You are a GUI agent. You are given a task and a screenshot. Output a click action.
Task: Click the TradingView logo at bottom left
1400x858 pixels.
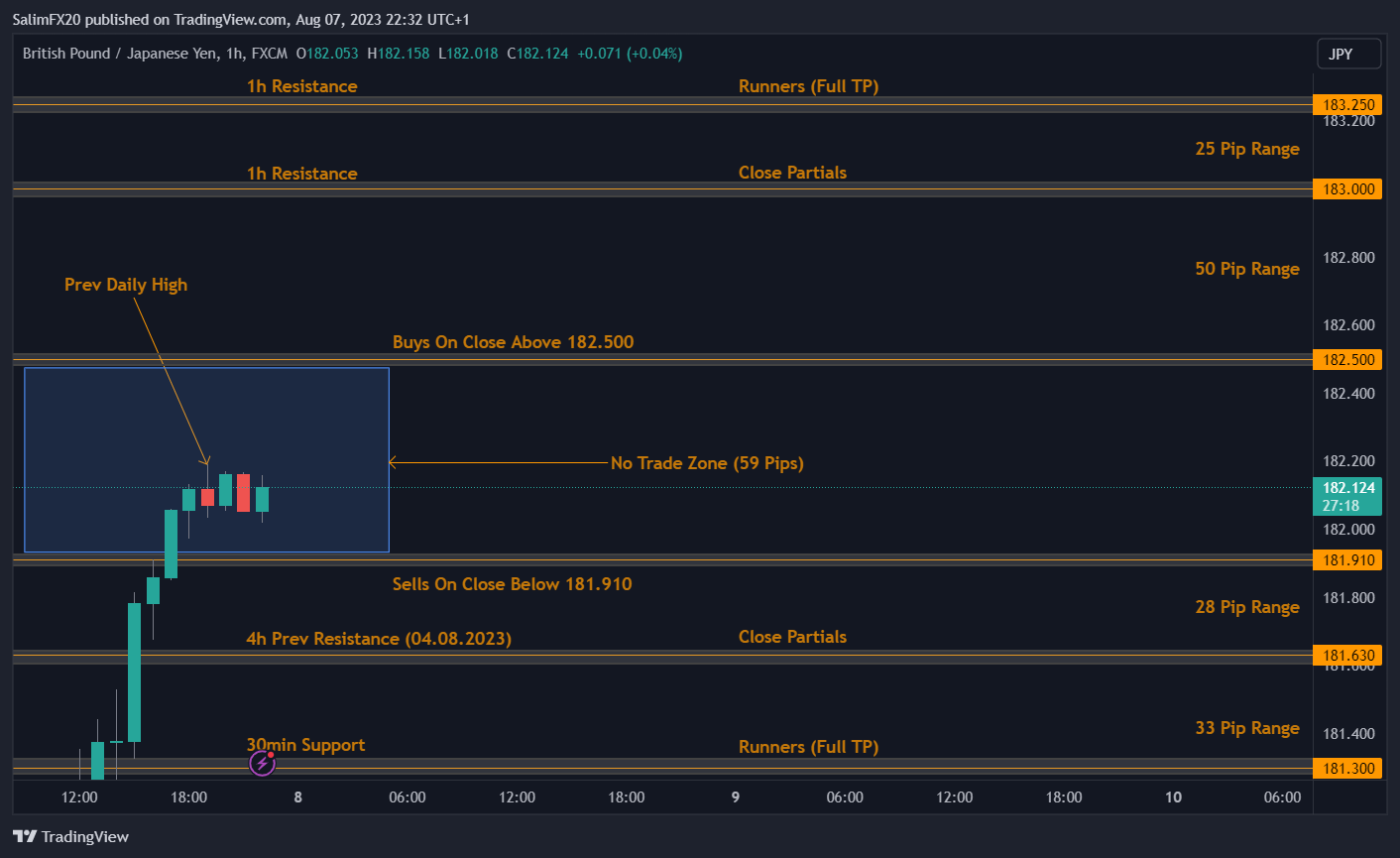tap(71, 836)
